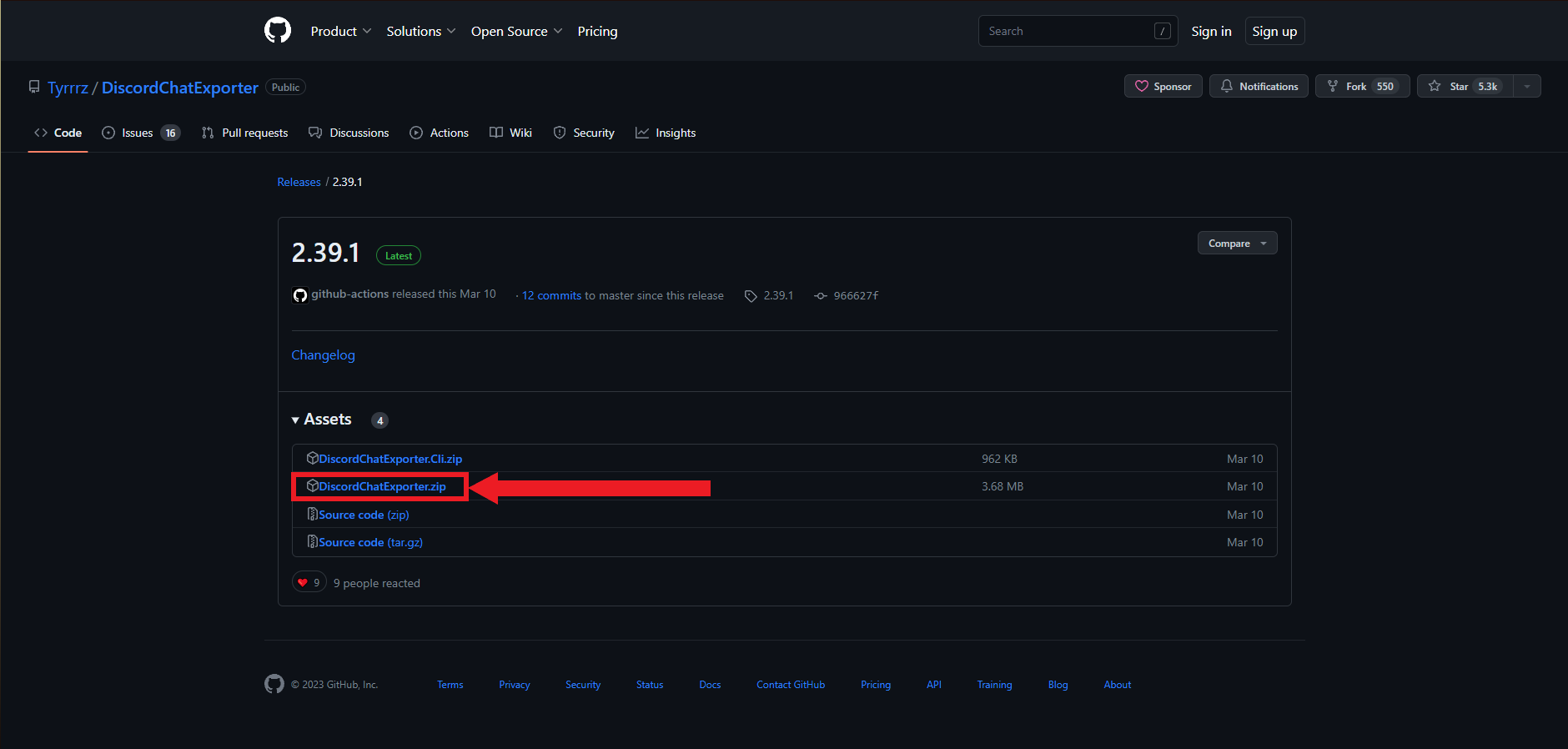Screen dimensions: 1568x749
Task: Switch to the Issues tab
Action: point(140,133)
